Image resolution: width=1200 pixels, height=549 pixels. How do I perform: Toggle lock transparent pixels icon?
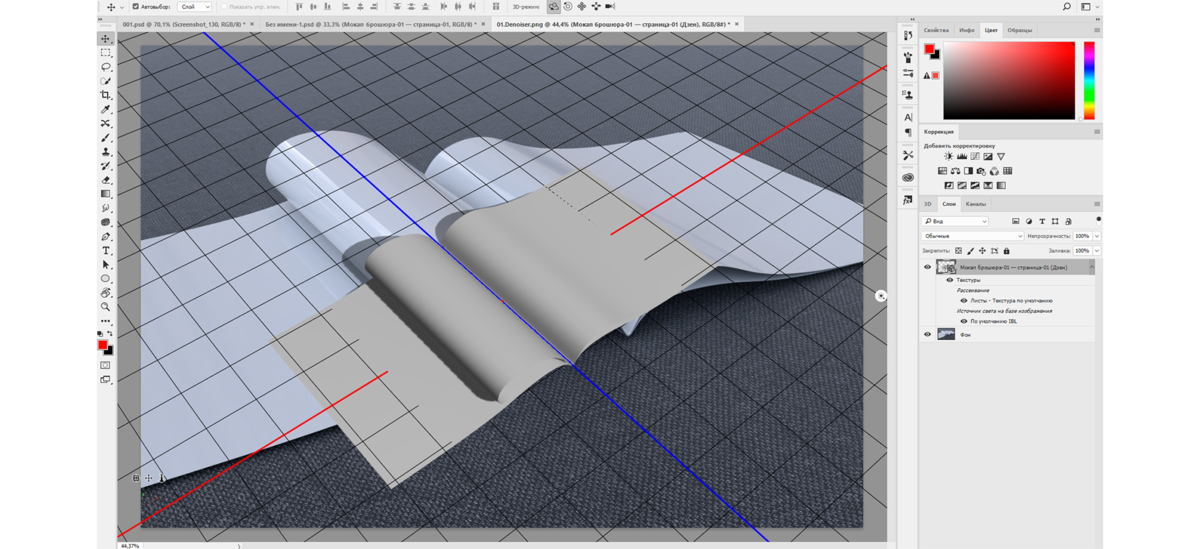point(958,251)
